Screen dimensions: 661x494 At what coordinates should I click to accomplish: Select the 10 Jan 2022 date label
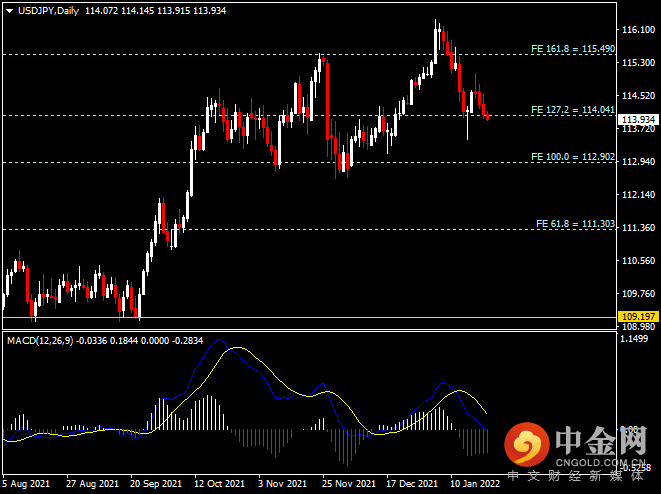(x=475, y=483)
